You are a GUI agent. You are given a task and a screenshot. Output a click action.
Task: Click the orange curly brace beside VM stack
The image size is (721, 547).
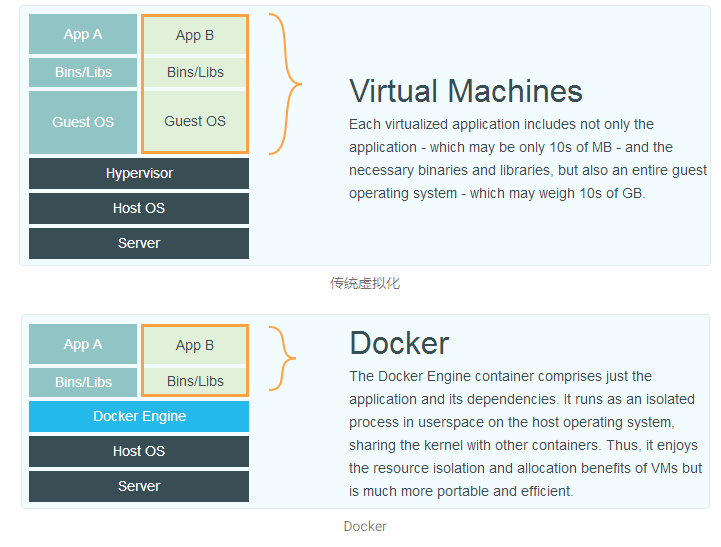[x=285, y=84]
